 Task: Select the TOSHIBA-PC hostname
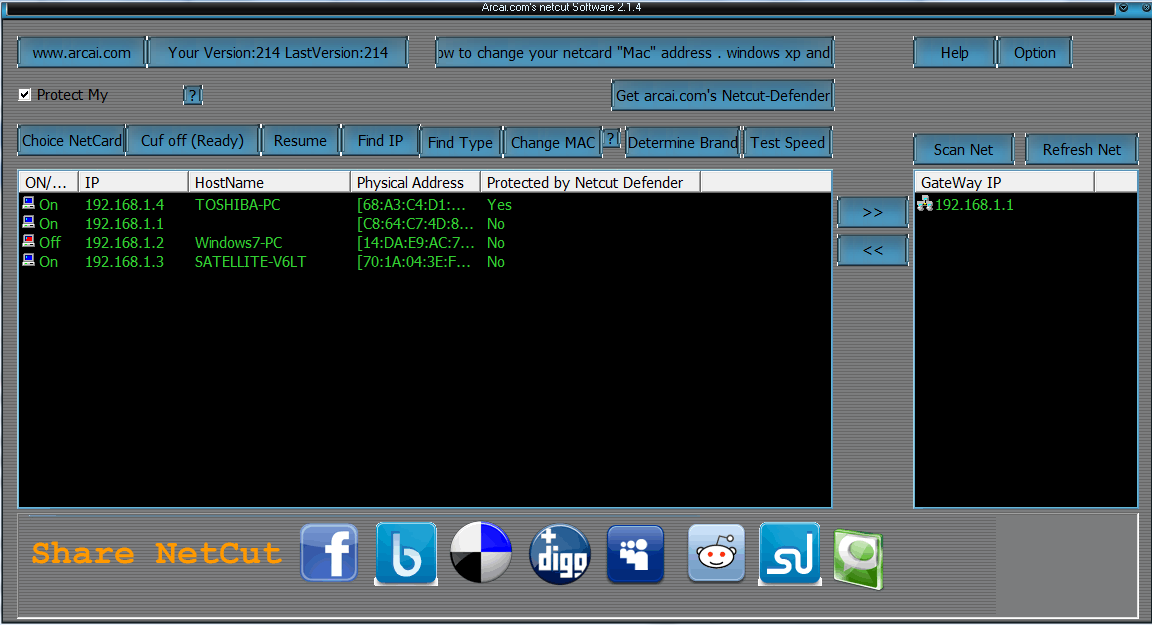[237, 205]
